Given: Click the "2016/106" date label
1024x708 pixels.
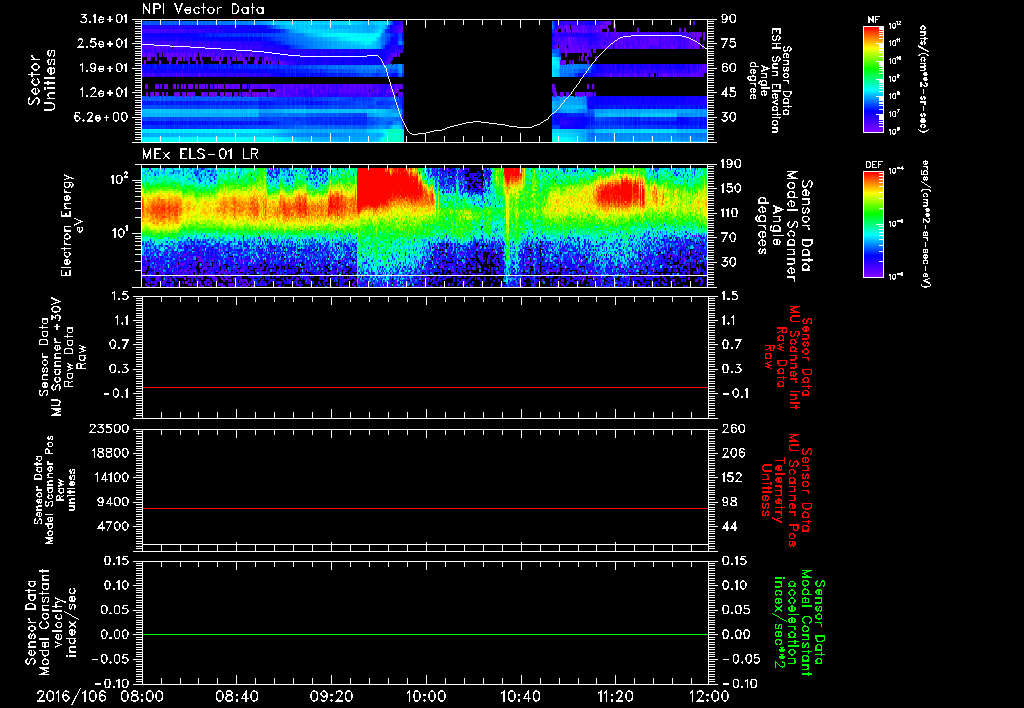Looking at the screenshot, I should coord(71,696).
